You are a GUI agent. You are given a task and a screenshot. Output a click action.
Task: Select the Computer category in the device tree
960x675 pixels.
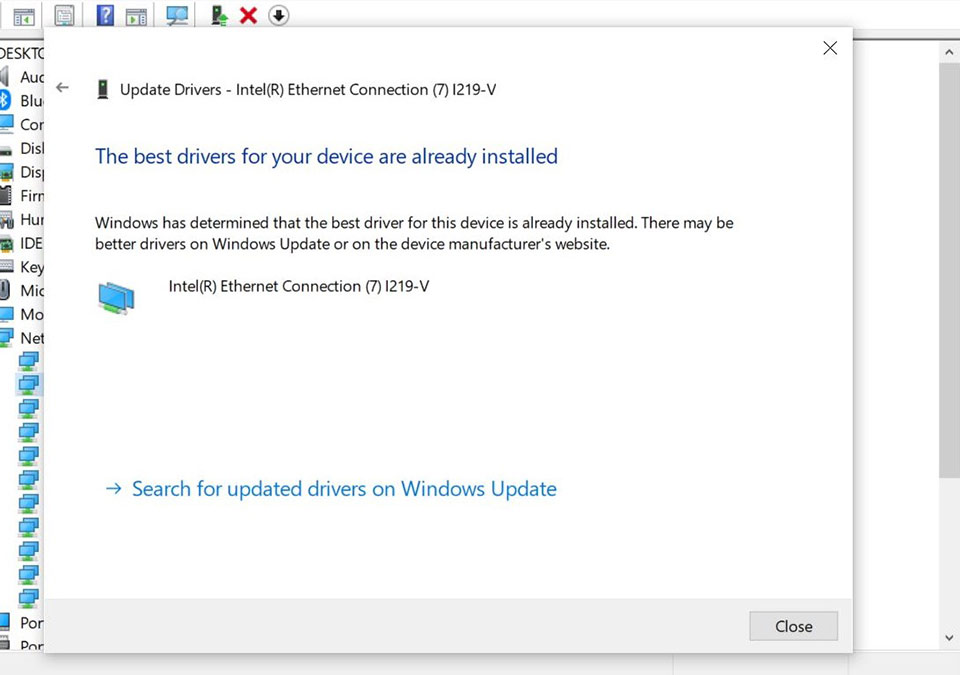click(22, 124)
